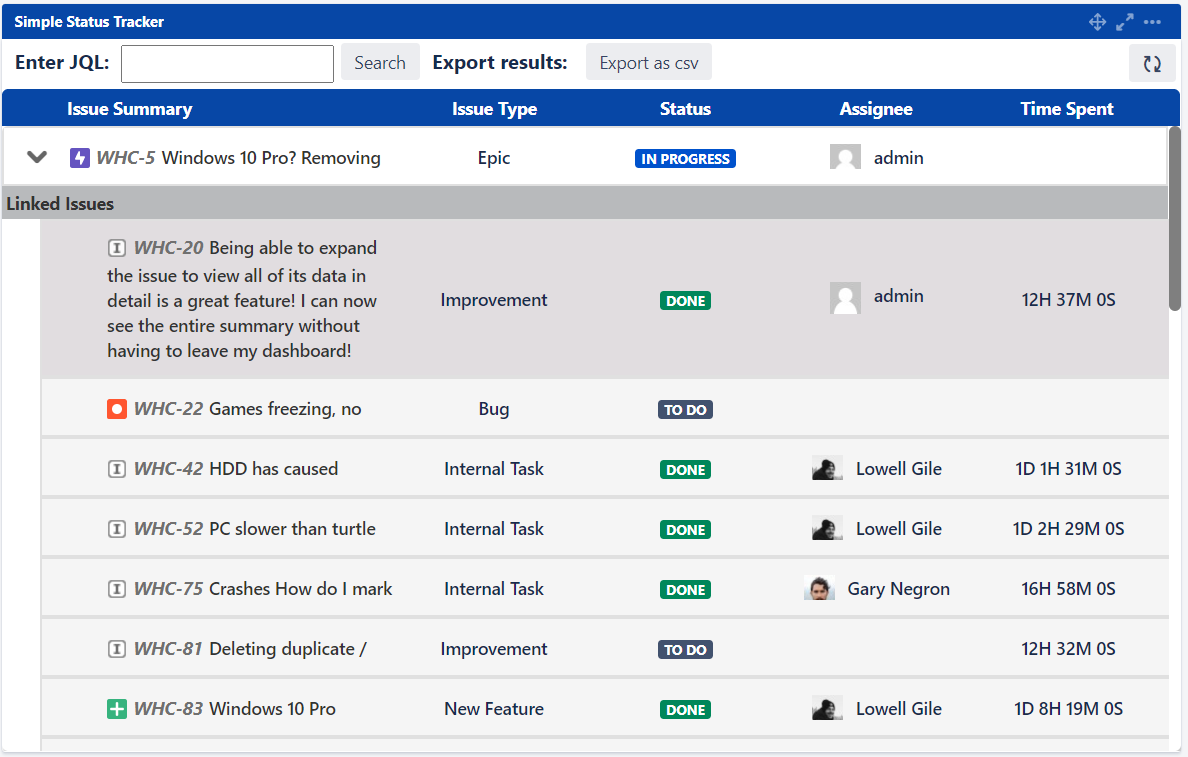1188x757 pixels.
Task: Click the New Feature issue type cell
Action: [x=494, y=709]
